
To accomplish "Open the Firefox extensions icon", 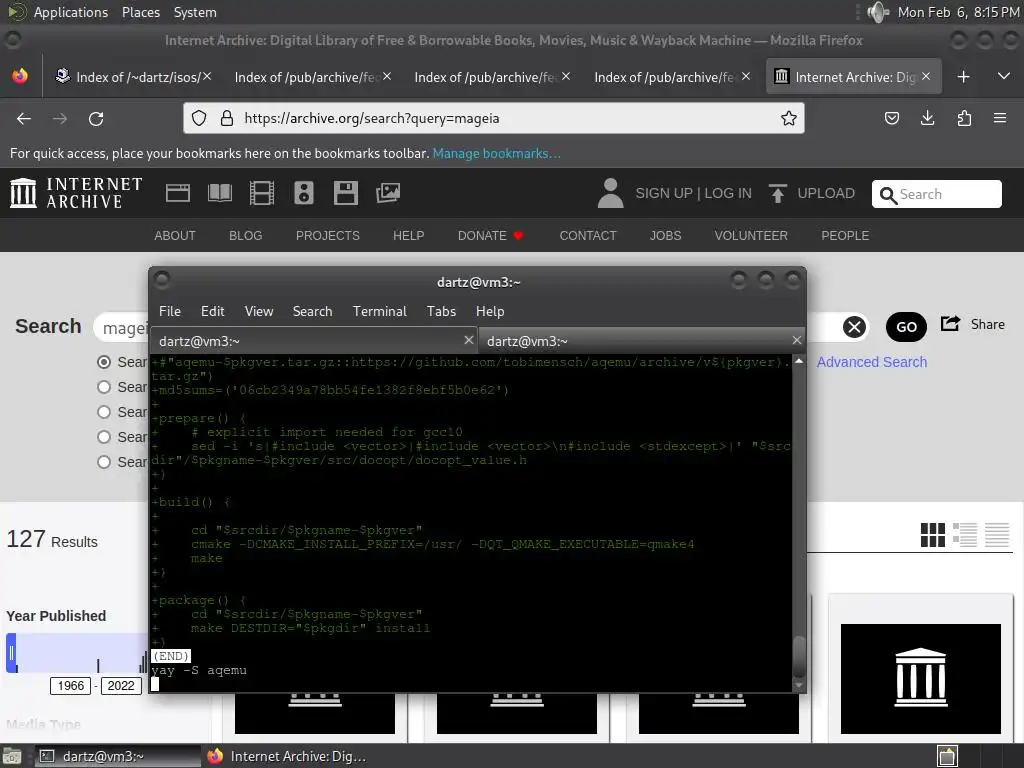I will (x=964, y=118).
